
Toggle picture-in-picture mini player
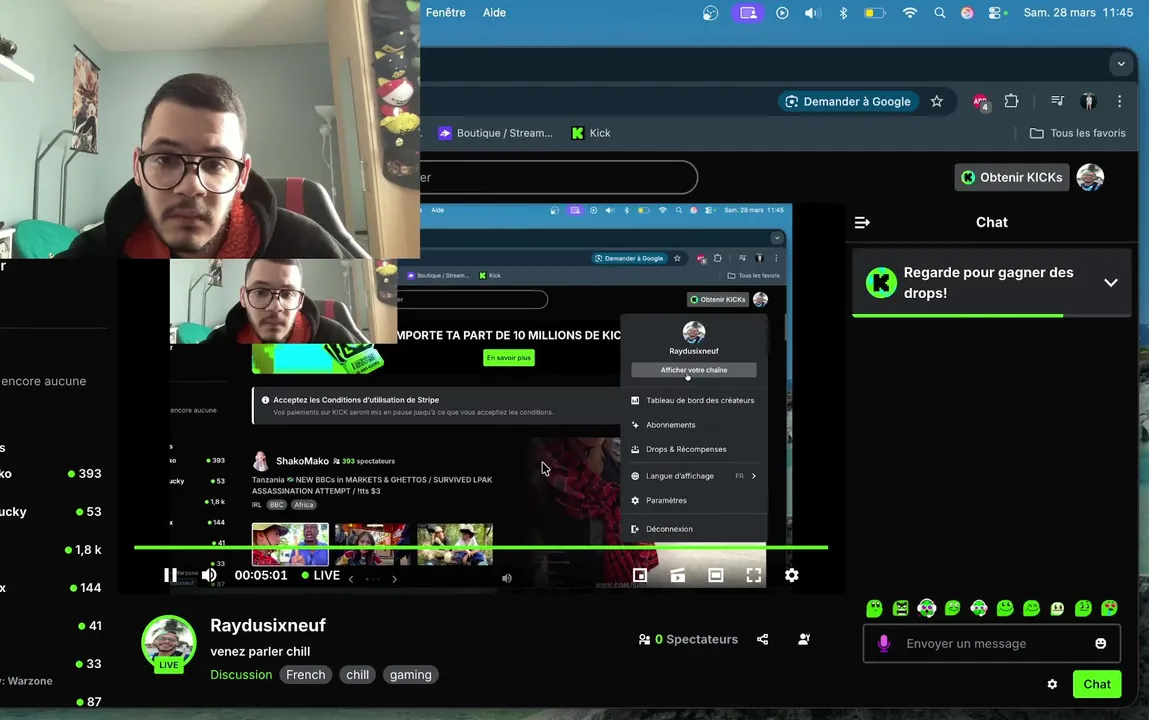(x=640, y=575)
